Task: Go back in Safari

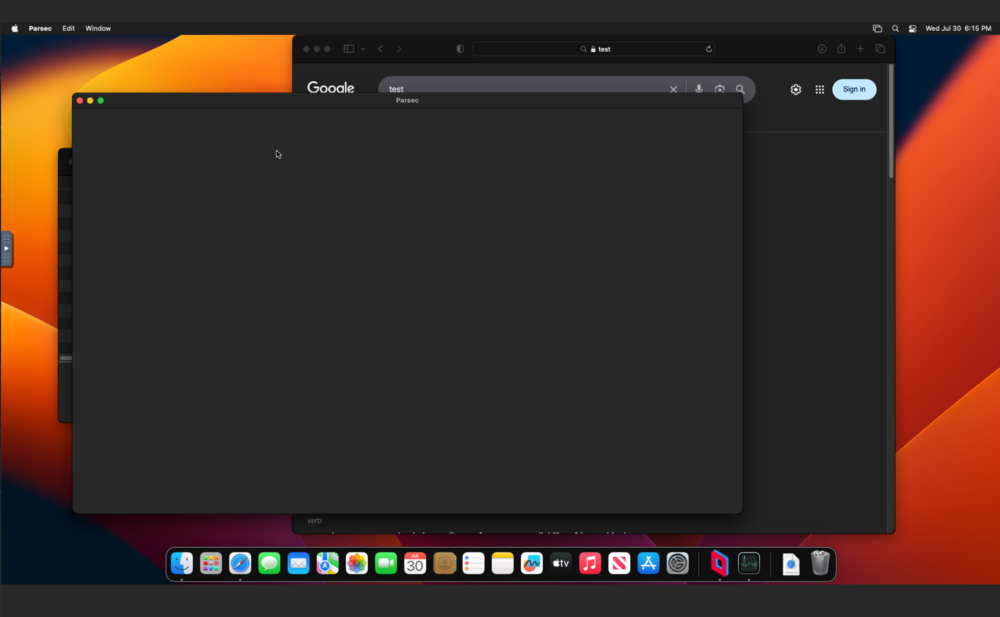Action: (381, 49)
